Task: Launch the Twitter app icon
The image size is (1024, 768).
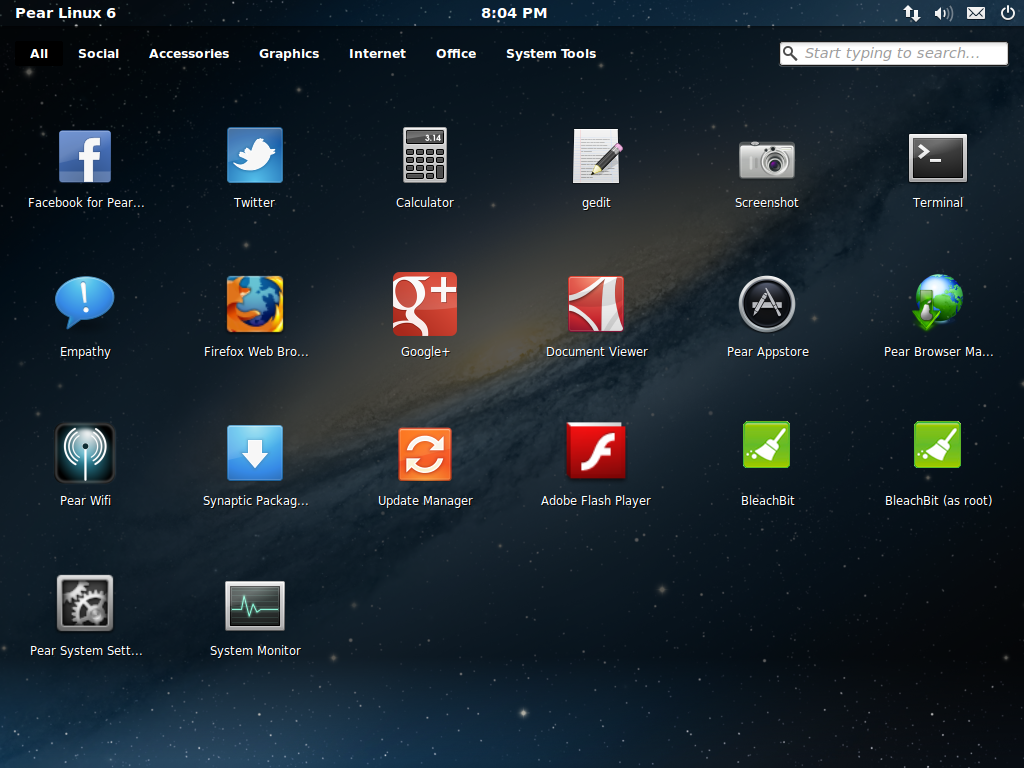Action: (255, 155)
